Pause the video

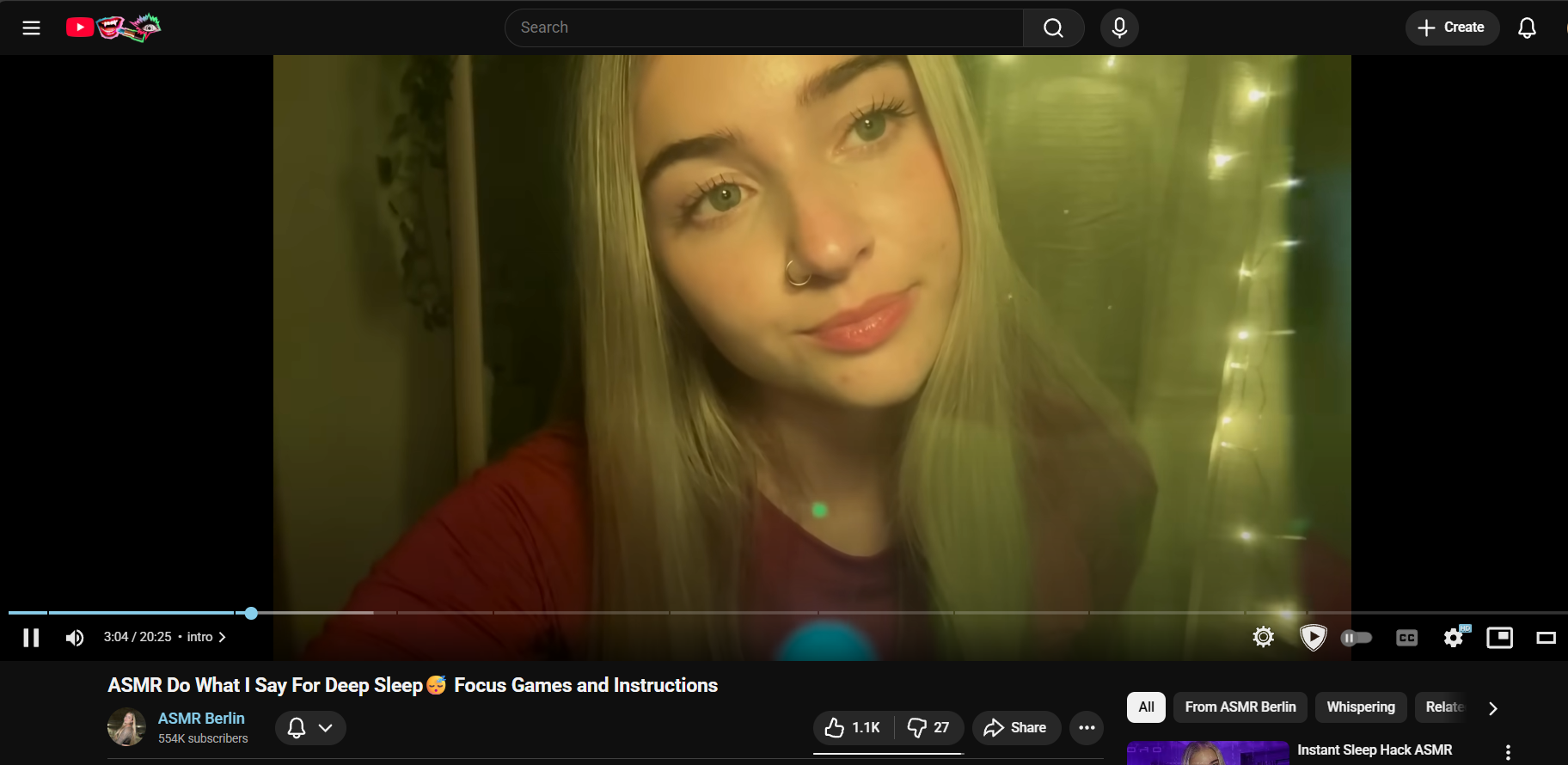coord(31,637)
